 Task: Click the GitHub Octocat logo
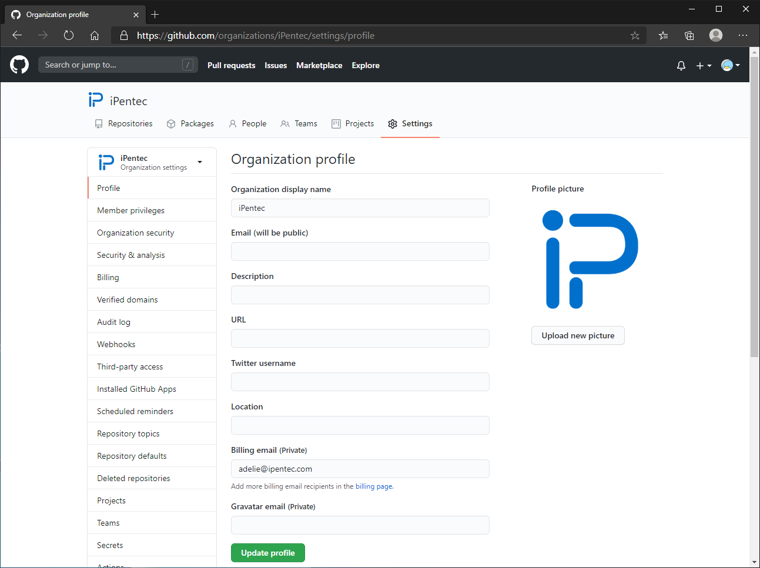19,64
